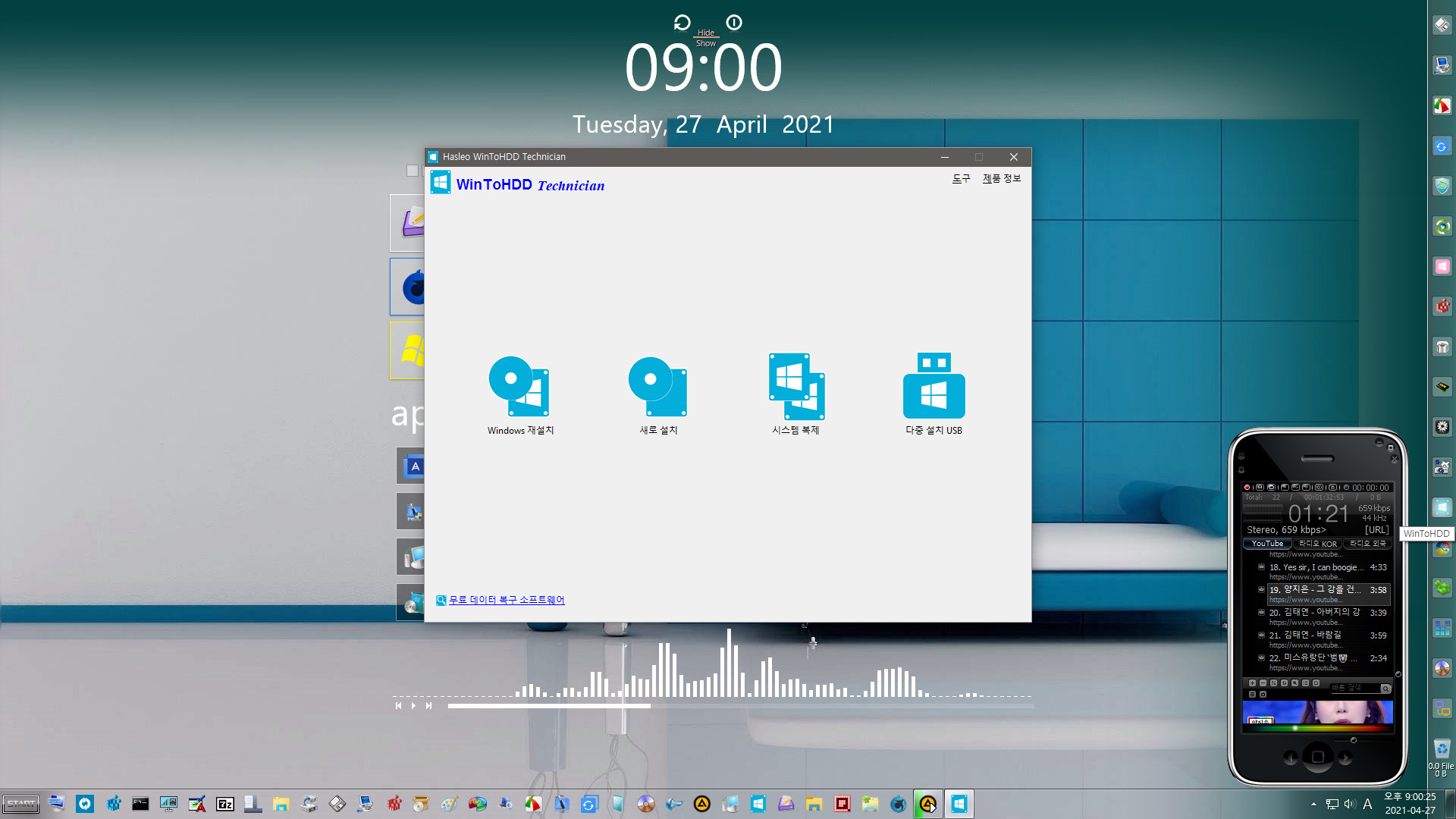Click the refresh icon above the clock
Image resolution: width=1456 pixels, height=819 pixels.
682,23
